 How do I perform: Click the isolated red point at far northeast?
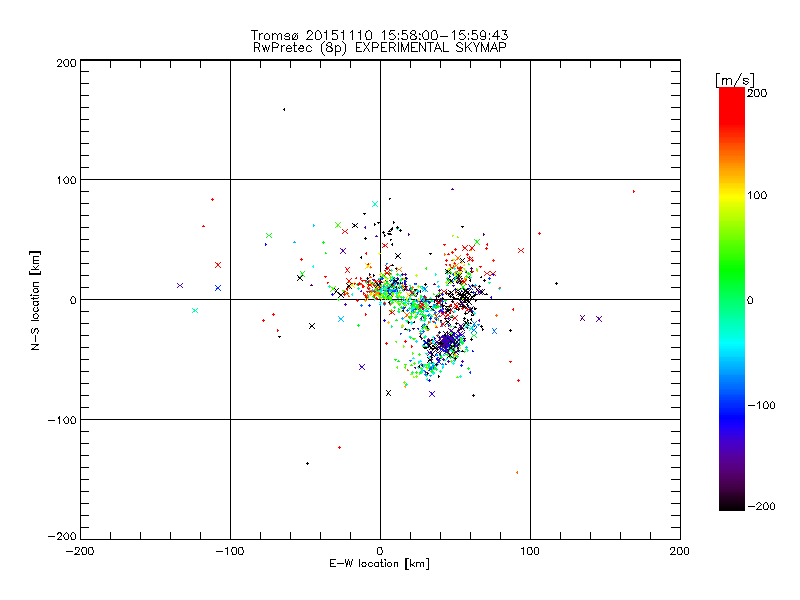634,192
